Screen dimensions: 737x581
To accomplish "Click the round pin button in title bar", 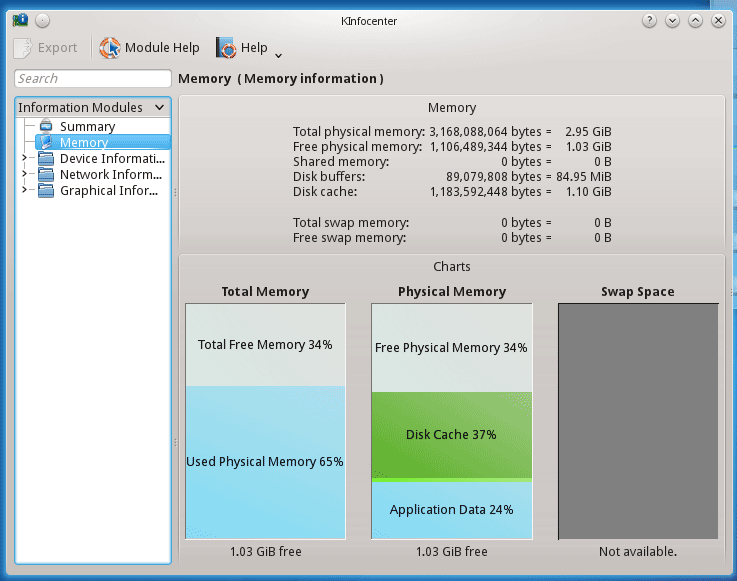I will [42, 21].
